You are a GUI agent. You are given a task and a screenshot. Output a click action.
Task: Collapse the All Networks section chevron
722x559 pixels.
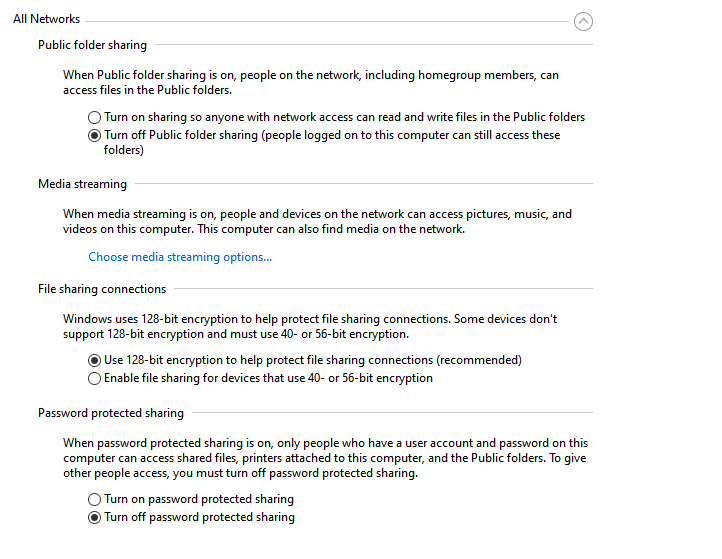tap(583, 21)
